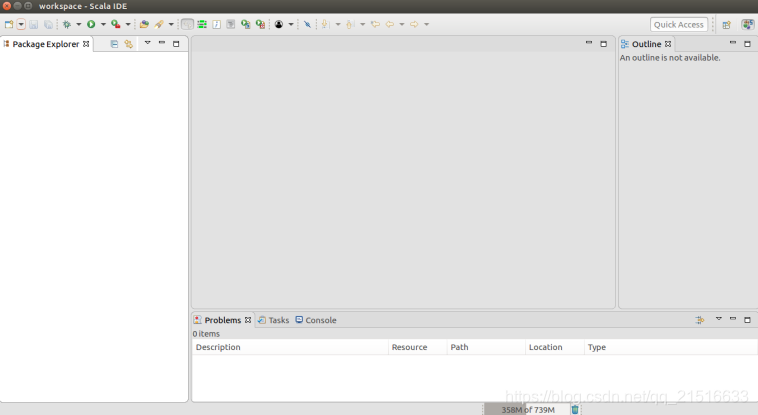The width and height of the screenshot is (758, 415).
Task: Click the Resource column header
Action: (x=418, y=347)
